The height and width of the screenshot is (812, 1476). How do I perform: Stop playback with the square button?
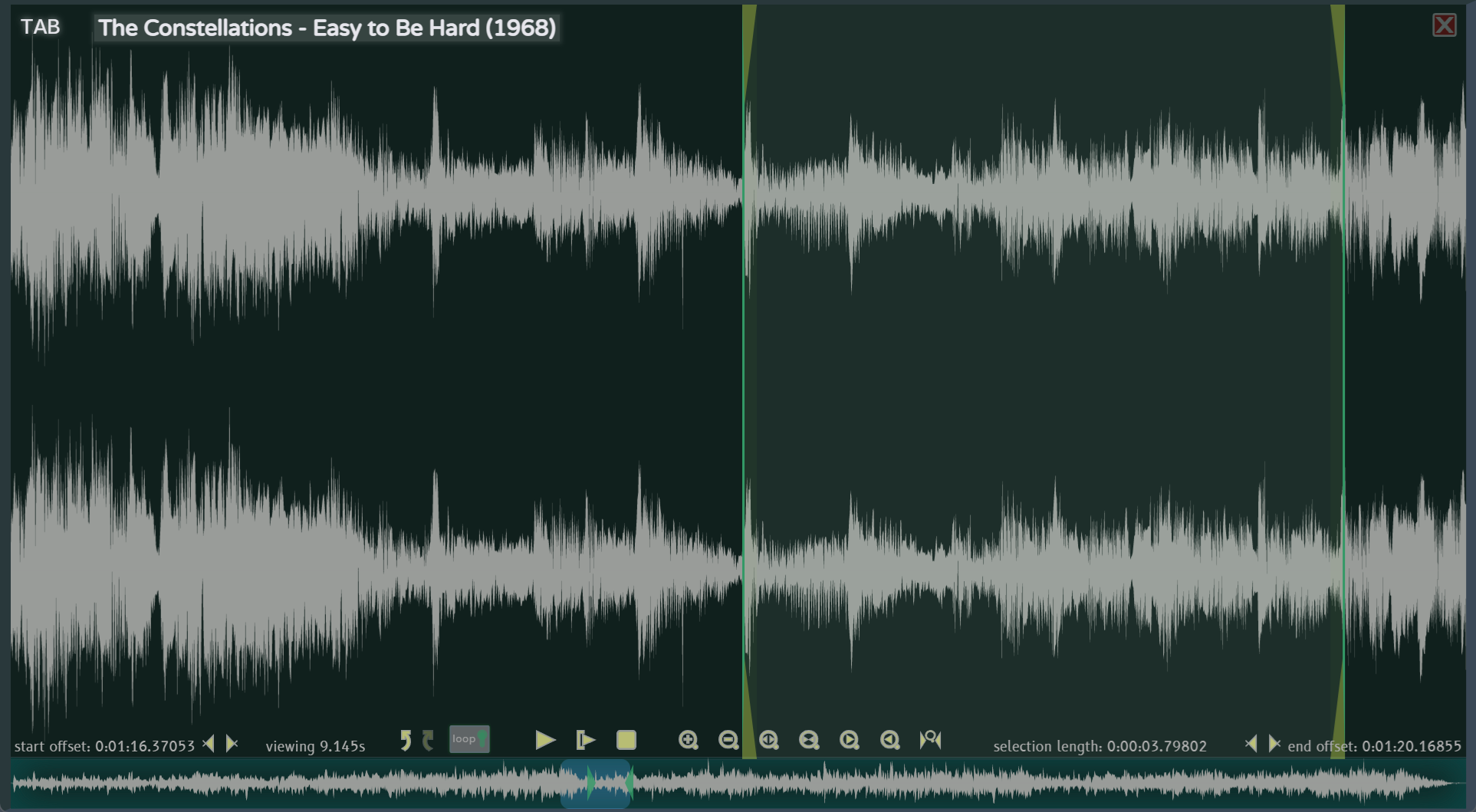coord(626,740)
